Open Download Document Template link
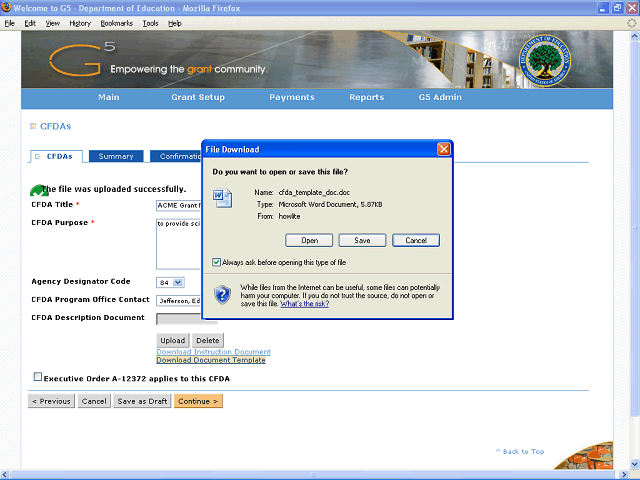 click(211, 360)
